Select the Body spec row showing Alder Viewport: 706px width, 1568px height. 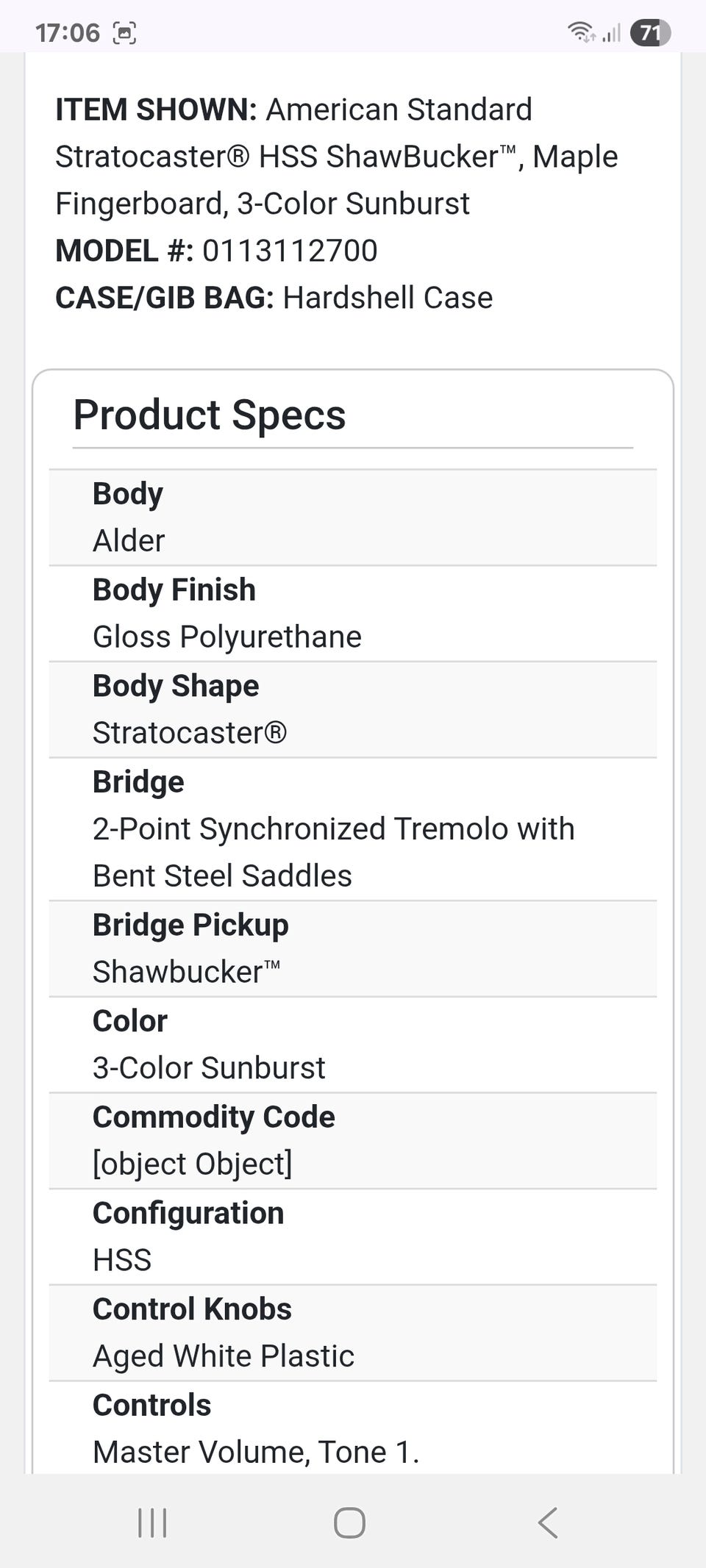coord(352,518)
